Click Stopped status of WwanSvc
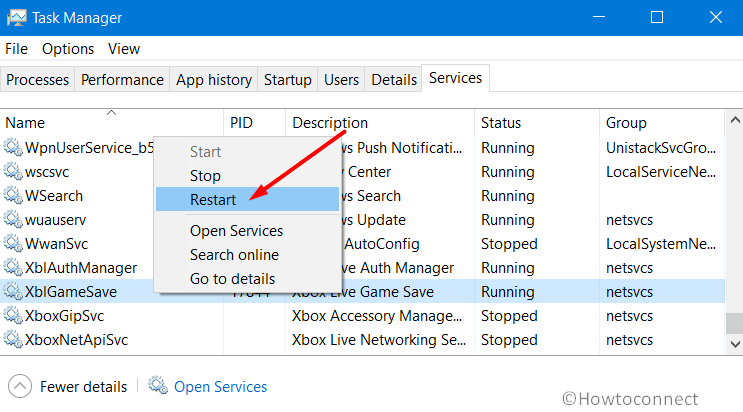The width and height of the screenshot is (743, 412). coord(509,244)
